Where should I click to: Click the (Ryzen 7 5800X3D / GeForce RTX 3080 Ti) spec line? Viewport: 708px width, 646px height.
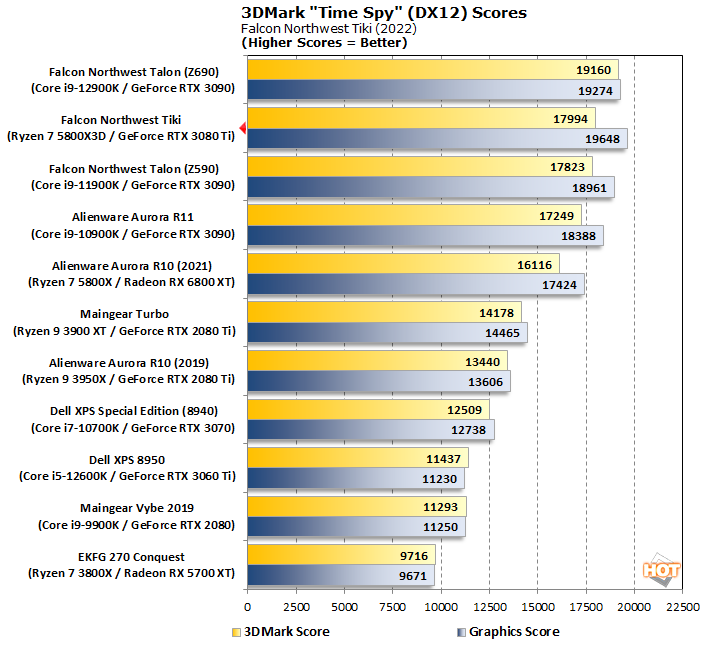[x=121, y=136]
